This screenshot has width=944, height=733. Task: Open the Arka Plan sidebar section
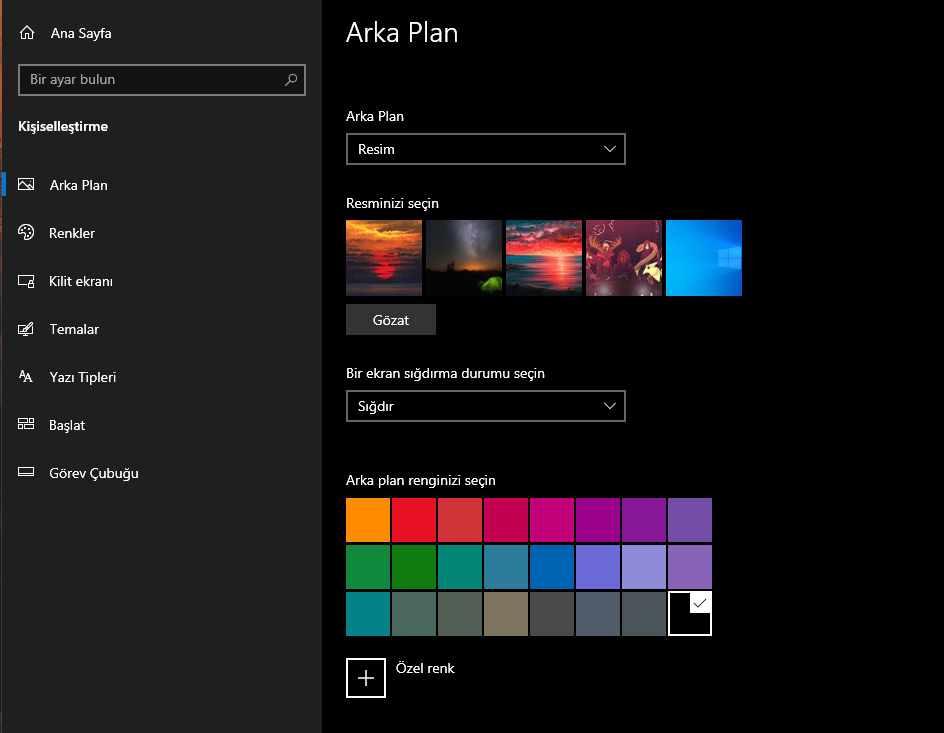point(78,185)
